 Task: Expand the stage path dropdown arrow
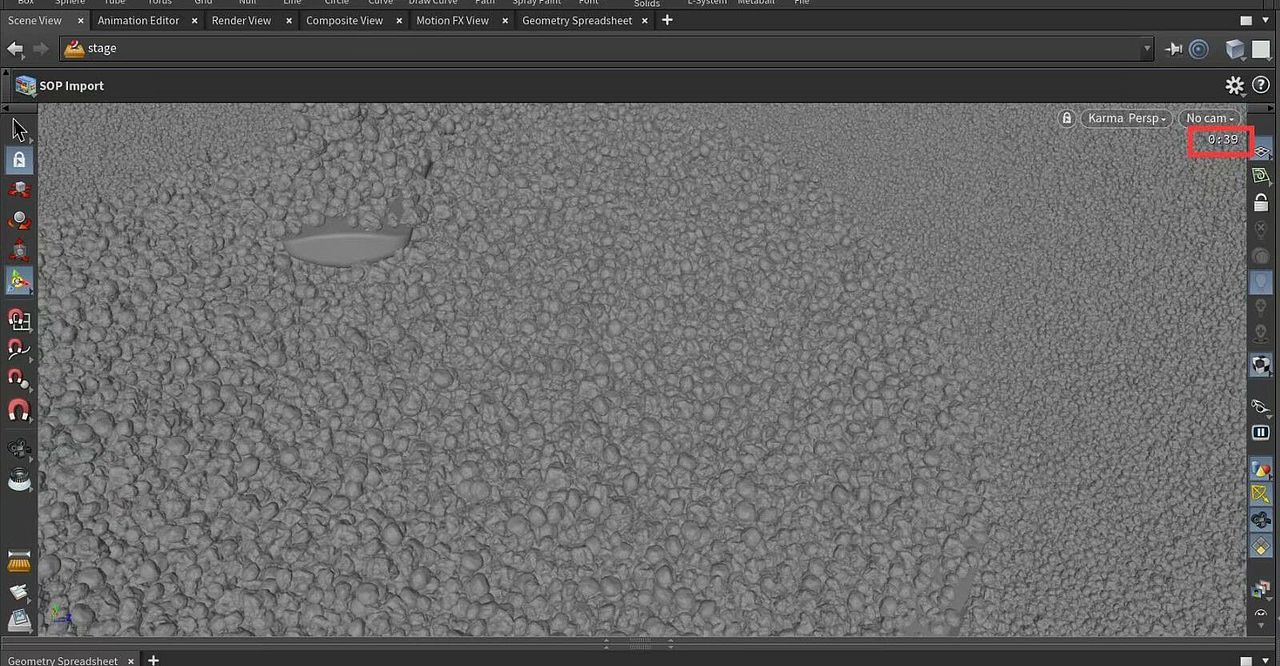1146,48
